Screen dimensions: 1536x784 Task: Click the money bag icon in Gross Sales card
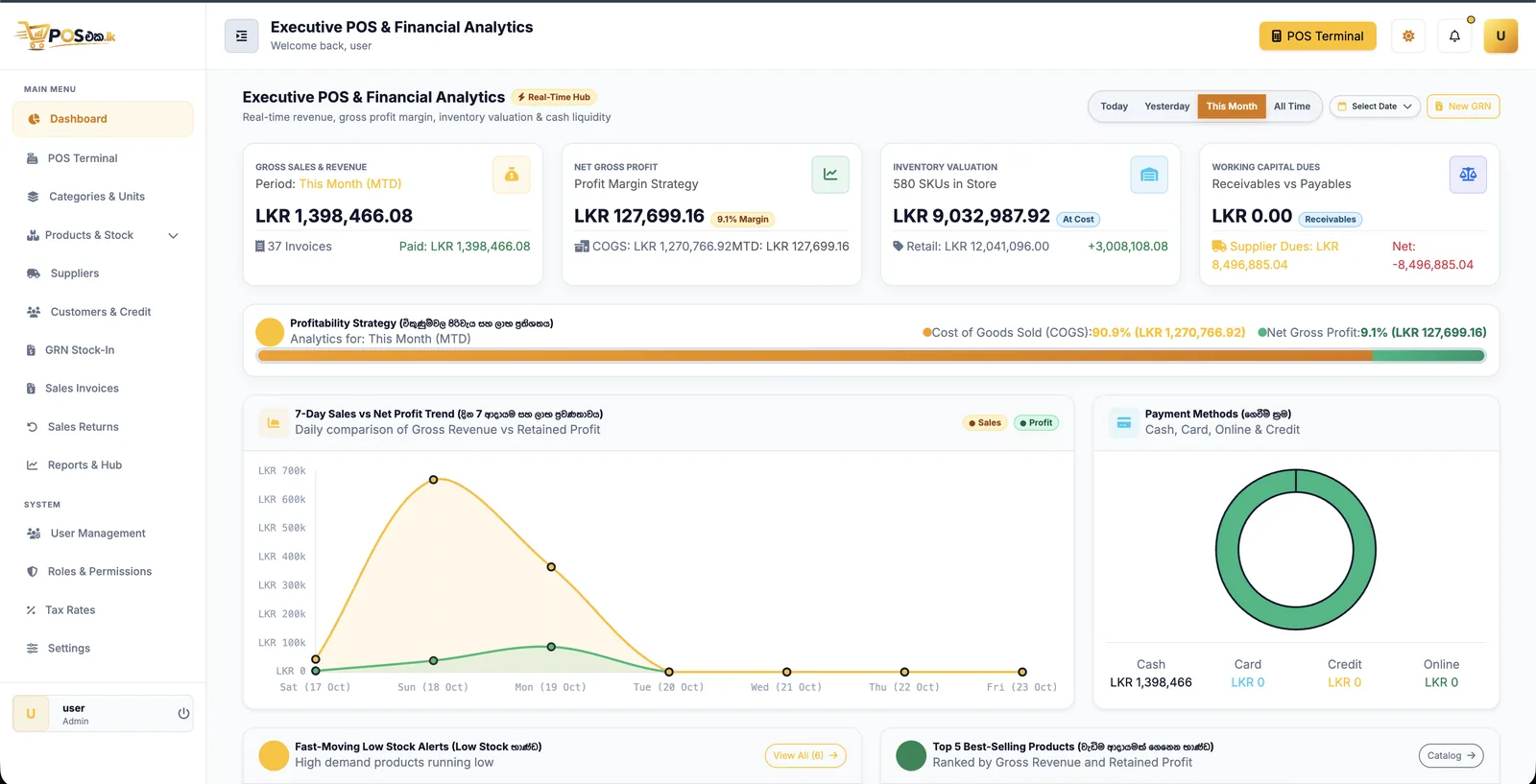pos(512,175)
